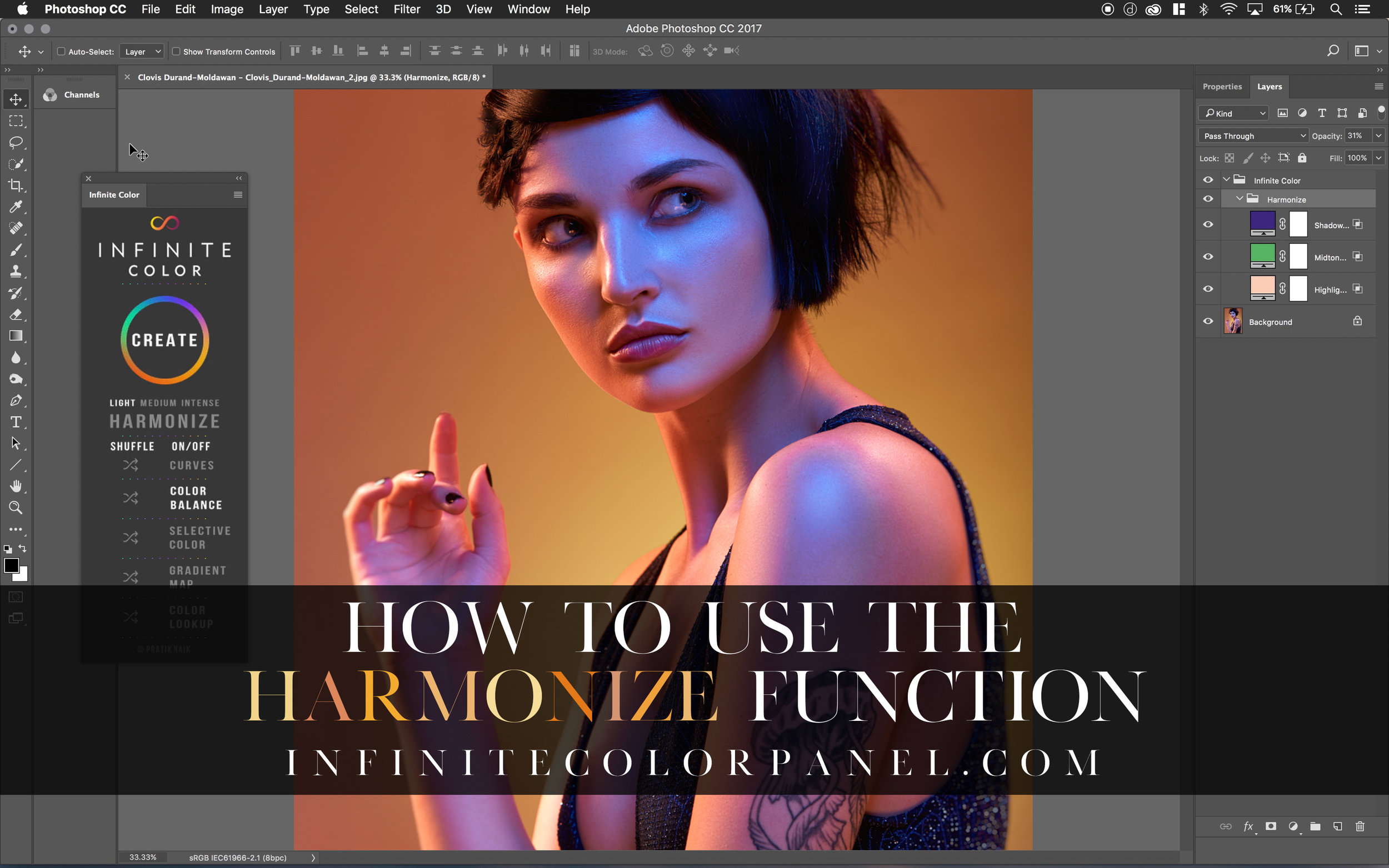Collapse the Harmonize group

[x=1240, y=199]
